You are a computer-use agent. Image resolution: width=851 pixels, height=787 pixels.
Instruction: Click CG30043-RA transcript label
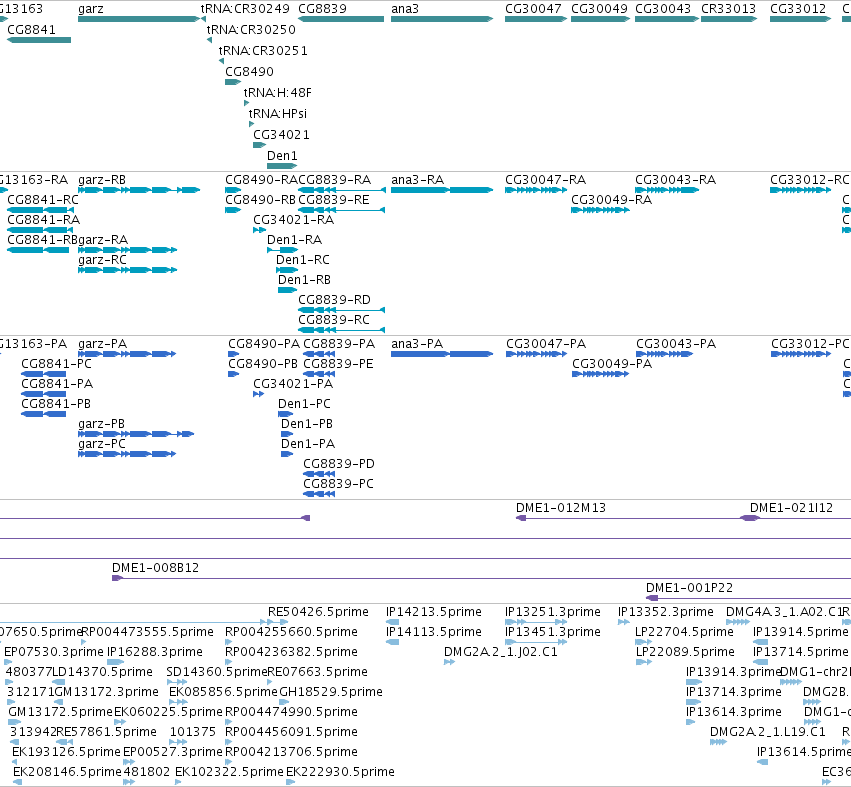pos(675,180)
